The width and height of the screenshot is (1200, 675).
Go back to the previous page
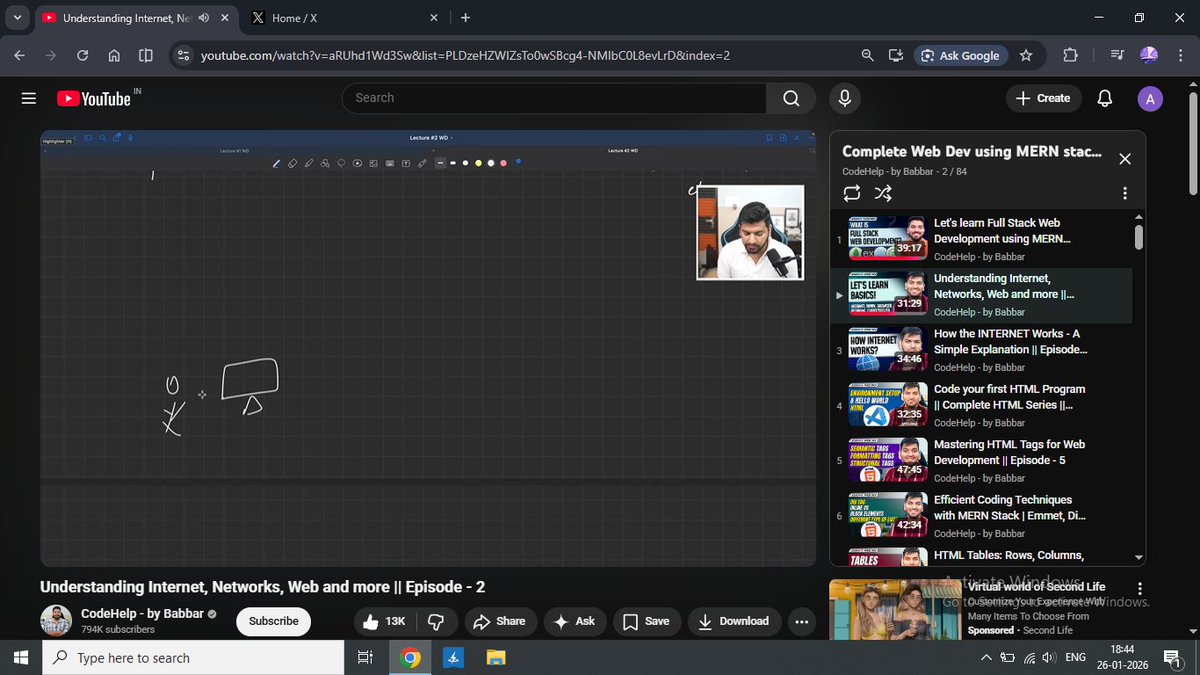coord(19,56)
